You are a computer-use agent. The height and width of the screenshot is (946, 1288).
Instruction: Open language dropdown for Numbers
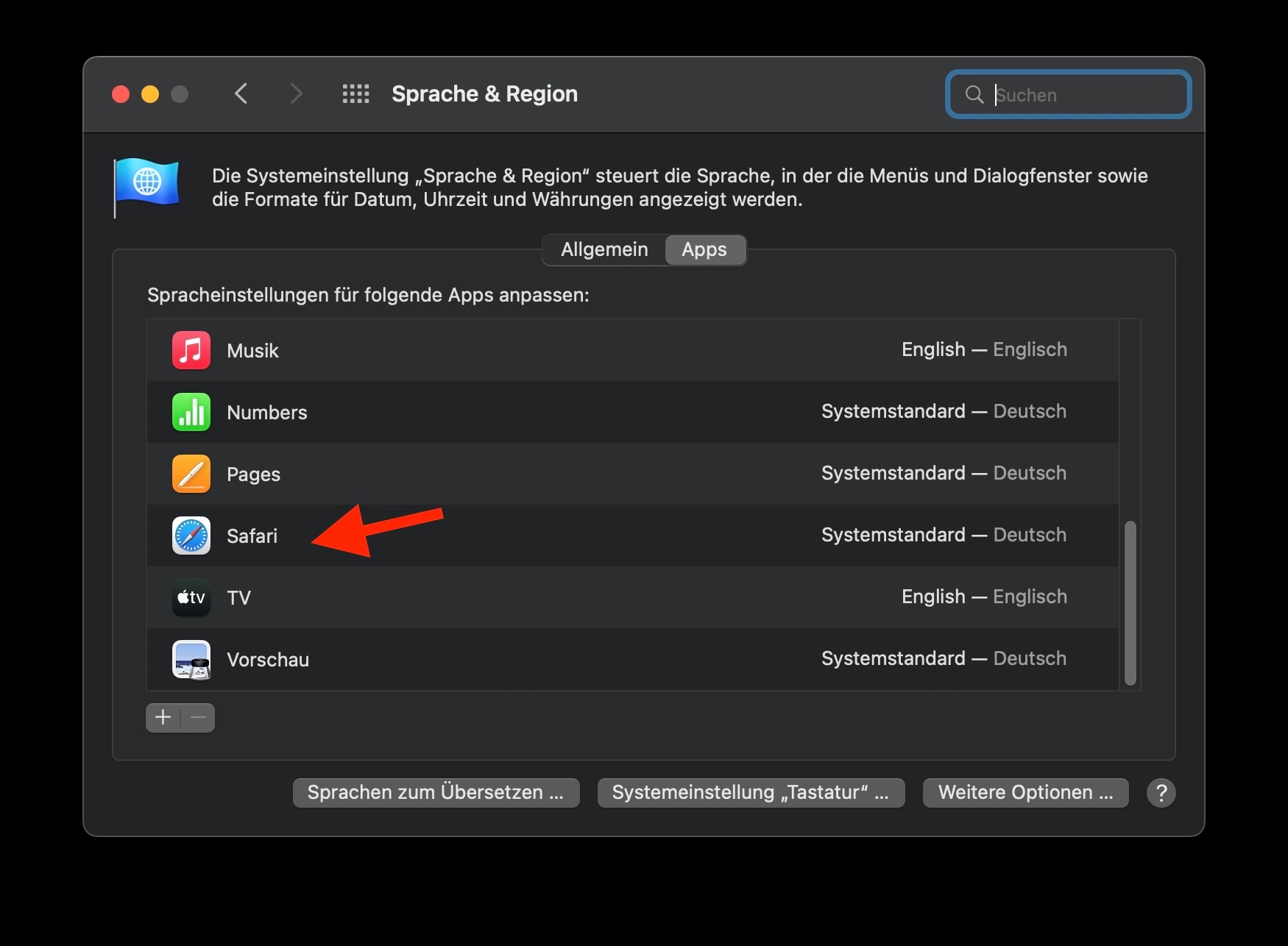coord(944,411)
